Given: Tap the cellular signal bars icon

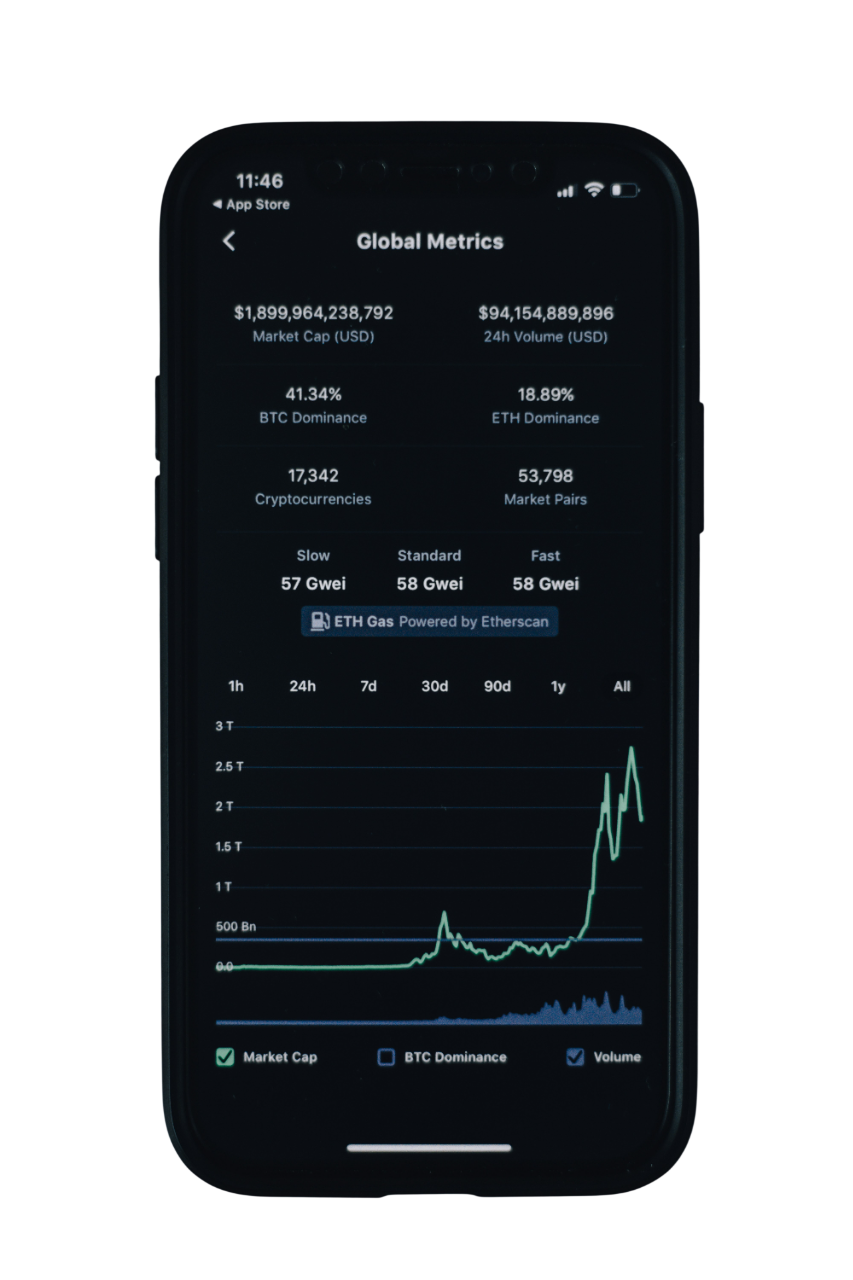Looking at the screenshot, I should [566, 191].
